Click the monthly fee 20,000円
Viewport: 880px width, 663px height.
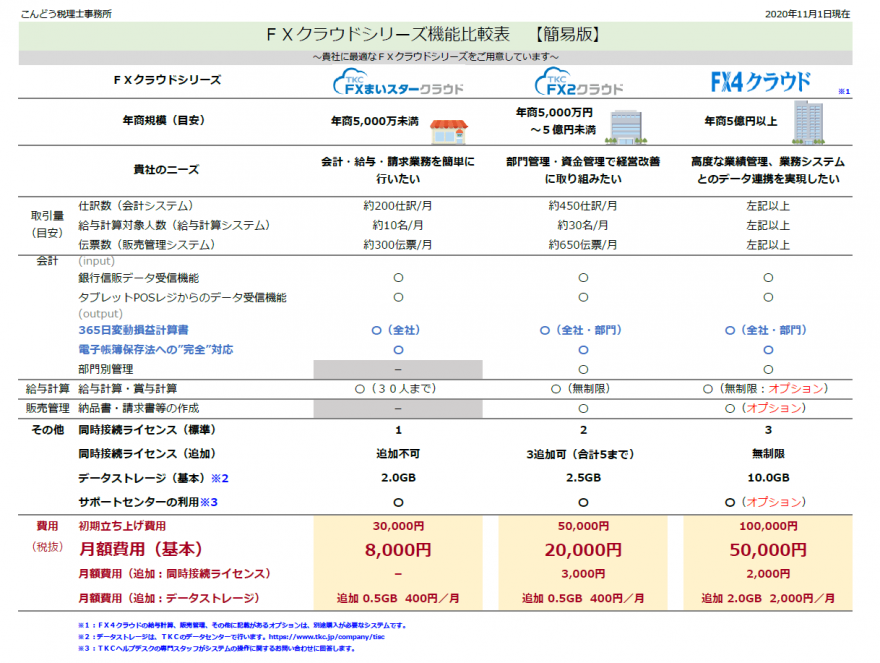[583, 550]
